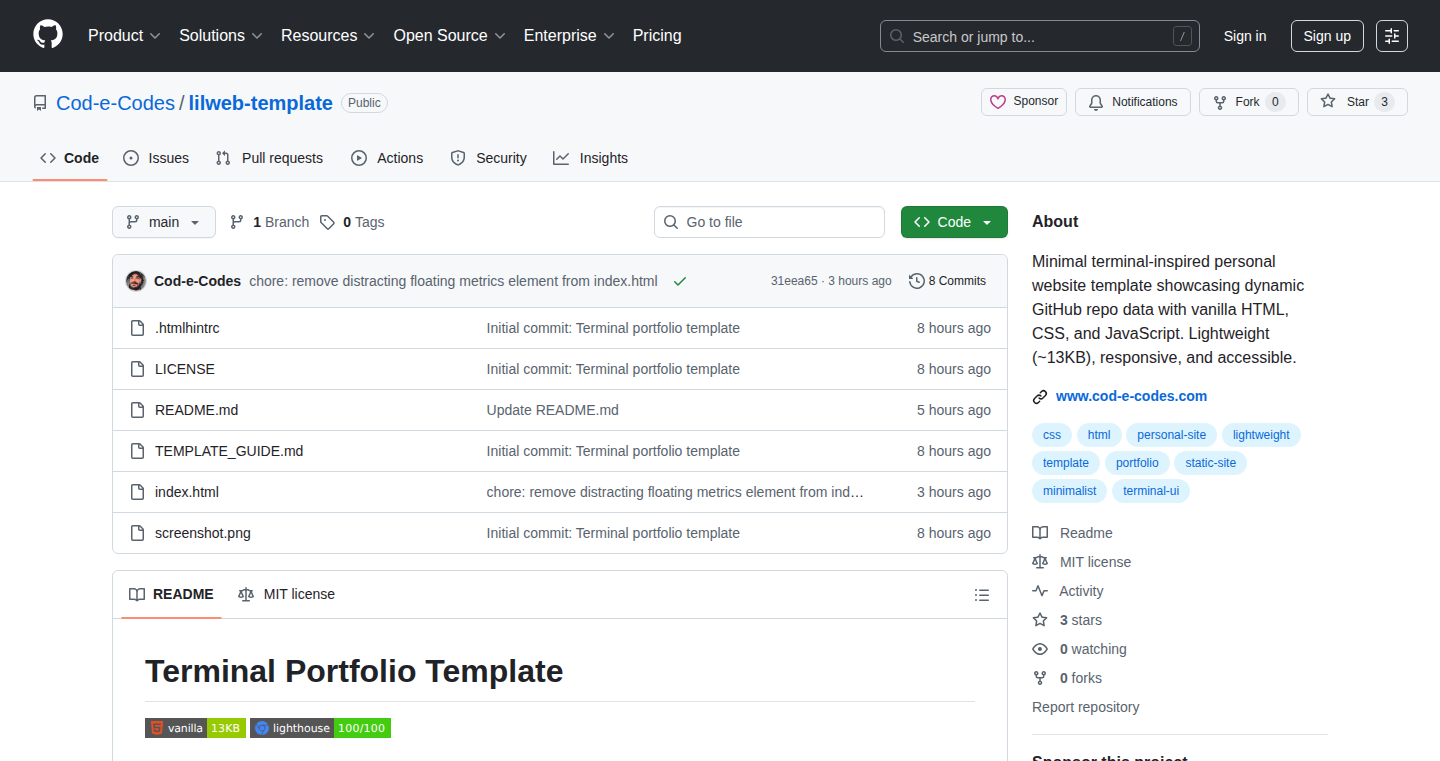Click the accessibility settings icon in header
Screen dimensions: 1440x761
point(1391,36)
